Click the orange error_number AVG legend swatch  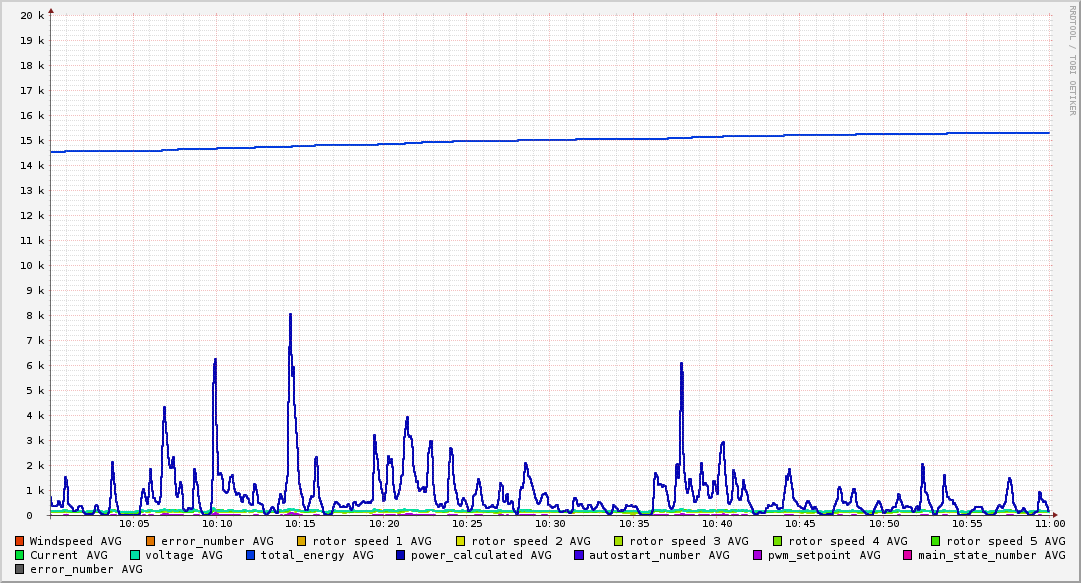point(150,542)
